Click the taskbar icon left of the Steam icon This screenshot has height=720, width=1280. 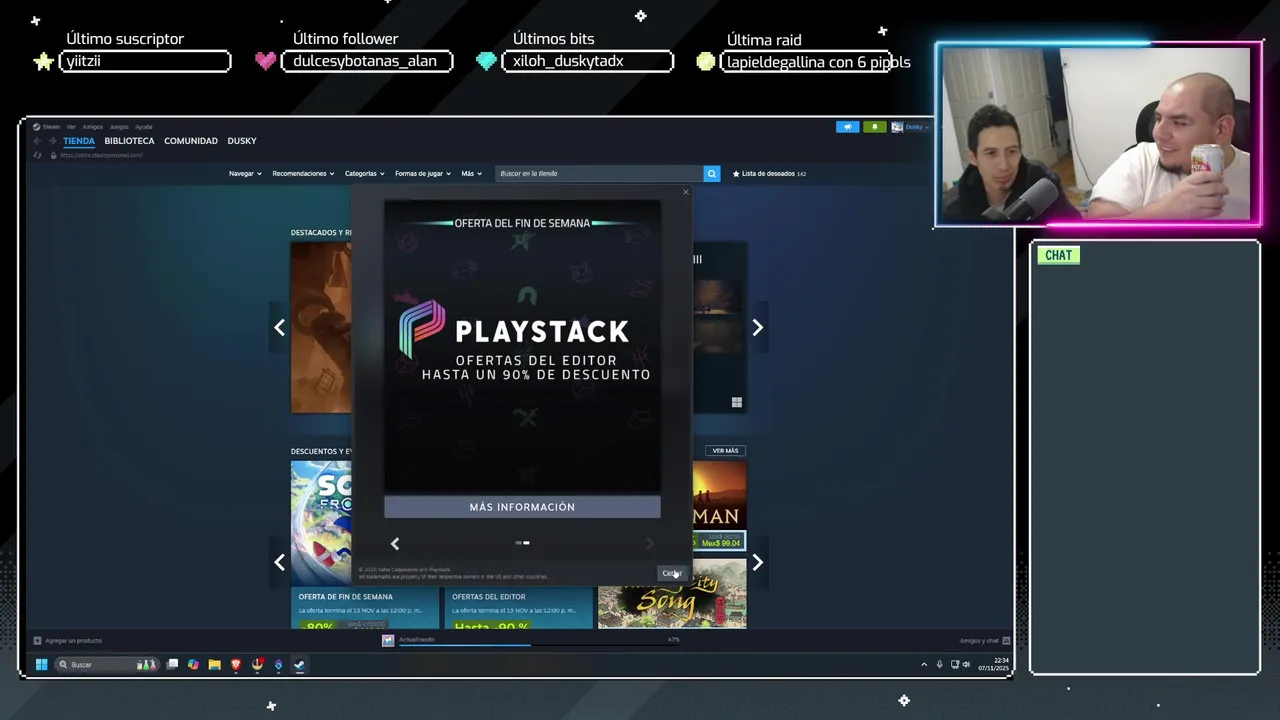(278, 664)
